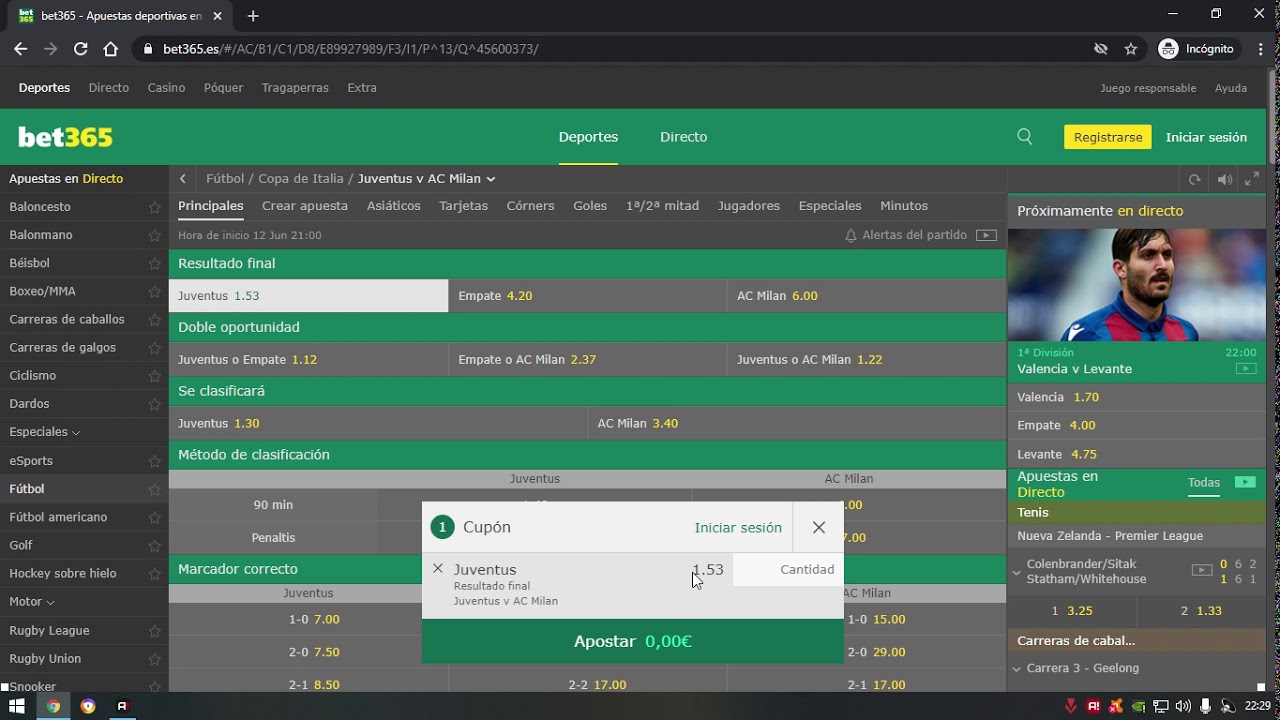Expand the Especiales sidebar category
The height and width of the screenshot is (720, 1280).
pyautogui.click(x=45, y=432)
